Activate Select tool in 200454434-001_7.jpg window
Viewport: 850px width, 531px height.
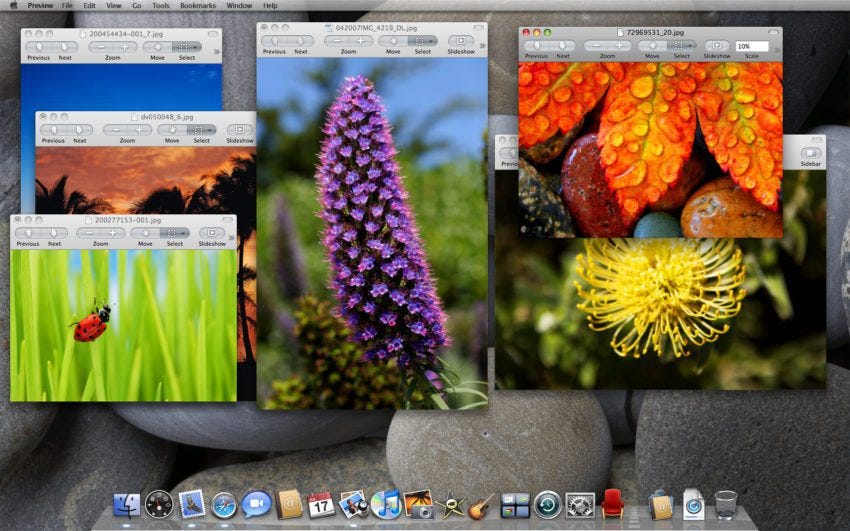tap(187, 47)
